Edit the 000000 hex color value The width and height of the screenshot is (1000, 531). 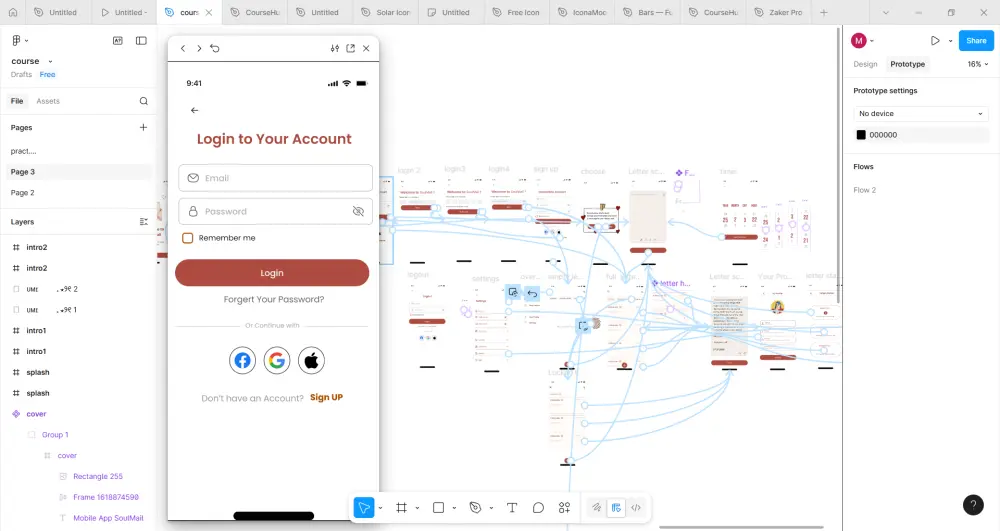point(883,135)
